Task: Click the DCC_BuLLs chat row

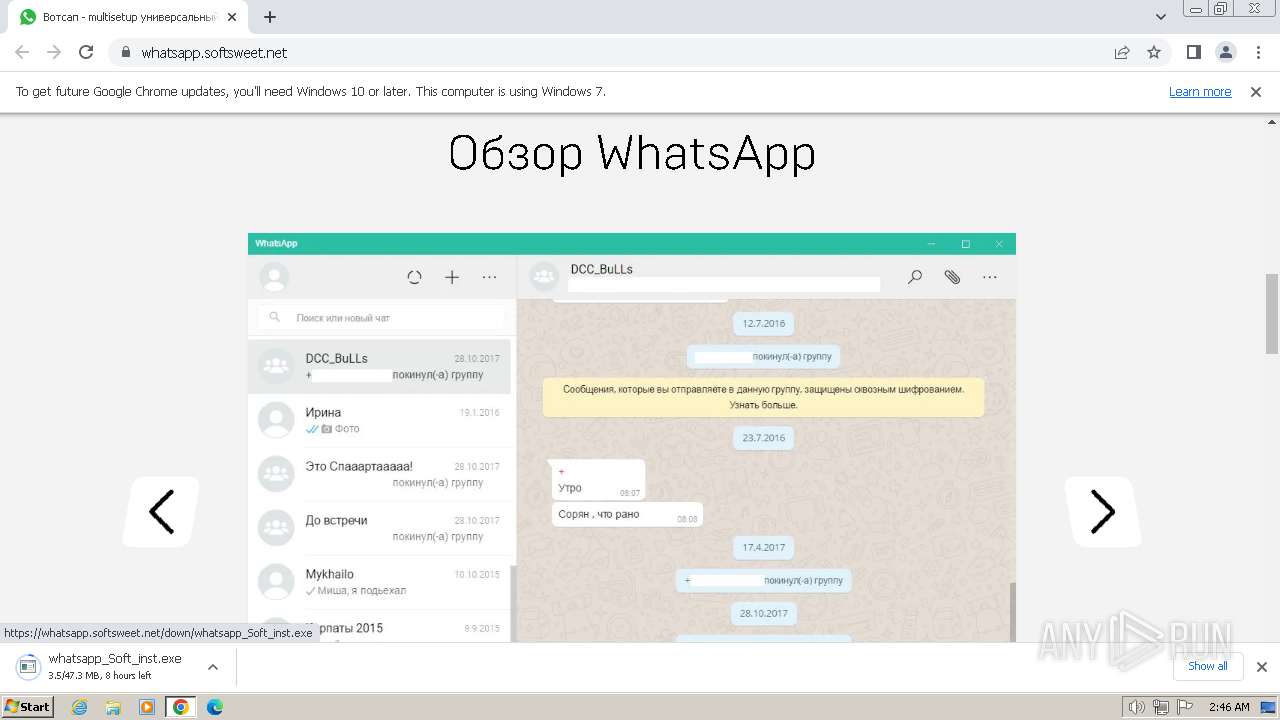Action: click(x=379, y=366)
